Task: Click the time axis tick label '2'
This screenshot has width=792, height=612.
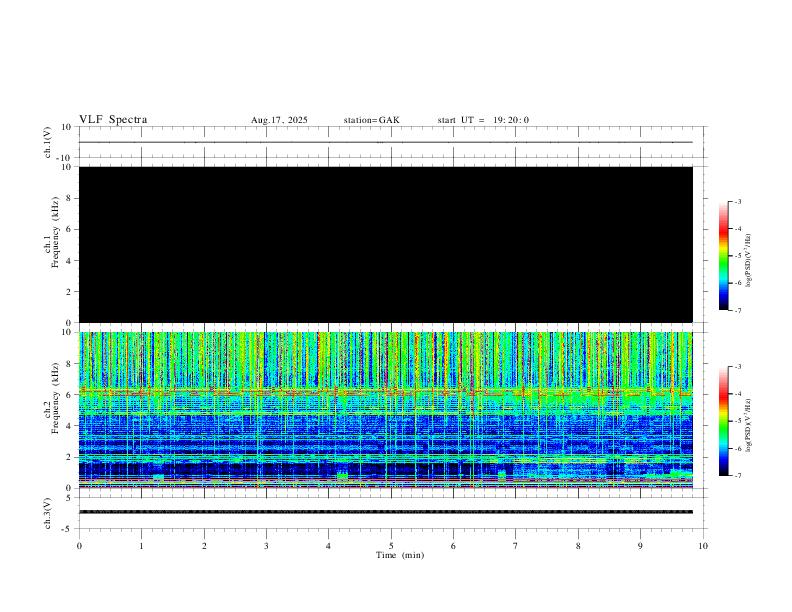Action: click(204, 546)
